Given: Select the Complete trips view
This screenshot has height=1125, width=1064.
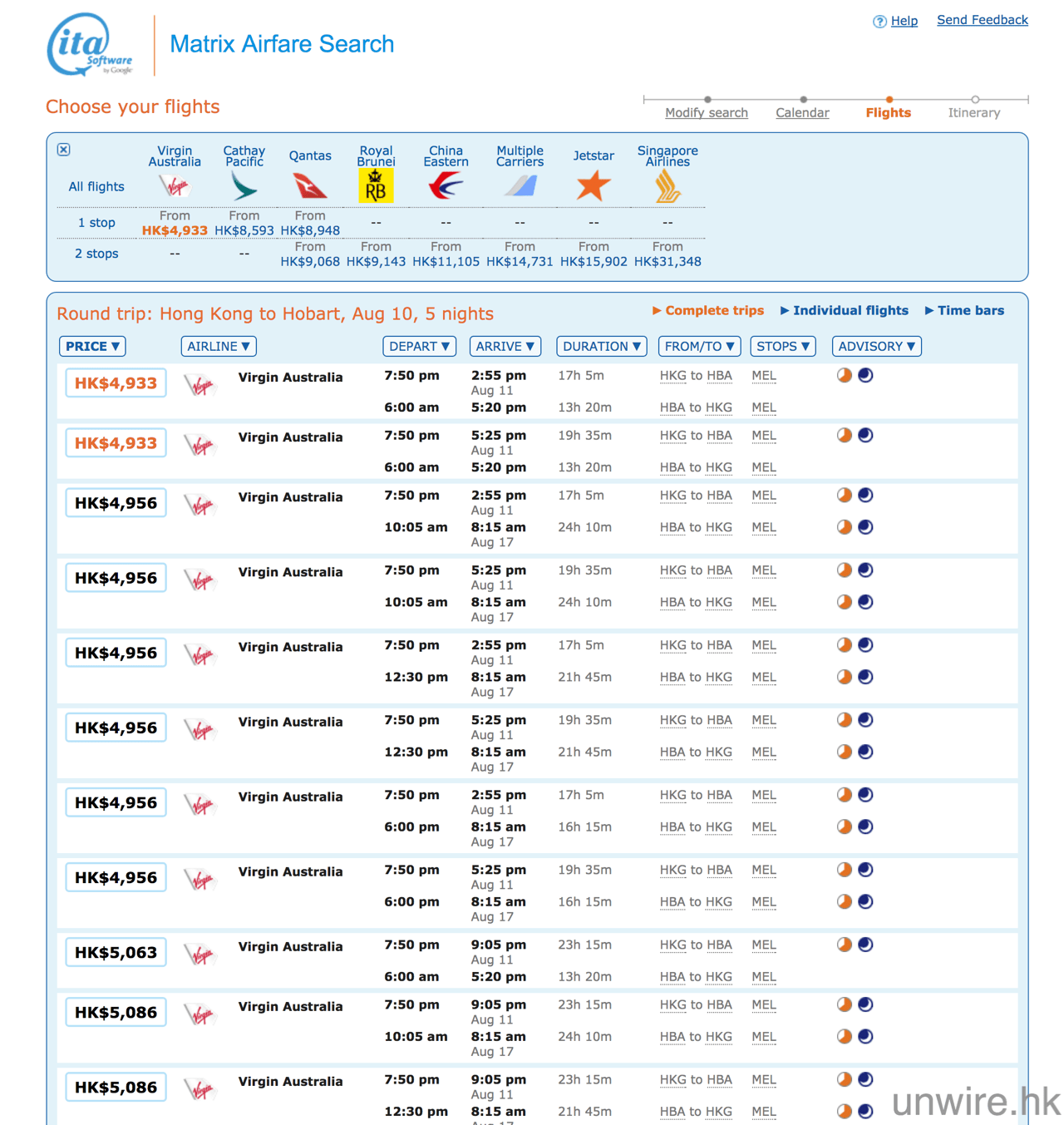Looking at the screenshot, I should (707, 311).
